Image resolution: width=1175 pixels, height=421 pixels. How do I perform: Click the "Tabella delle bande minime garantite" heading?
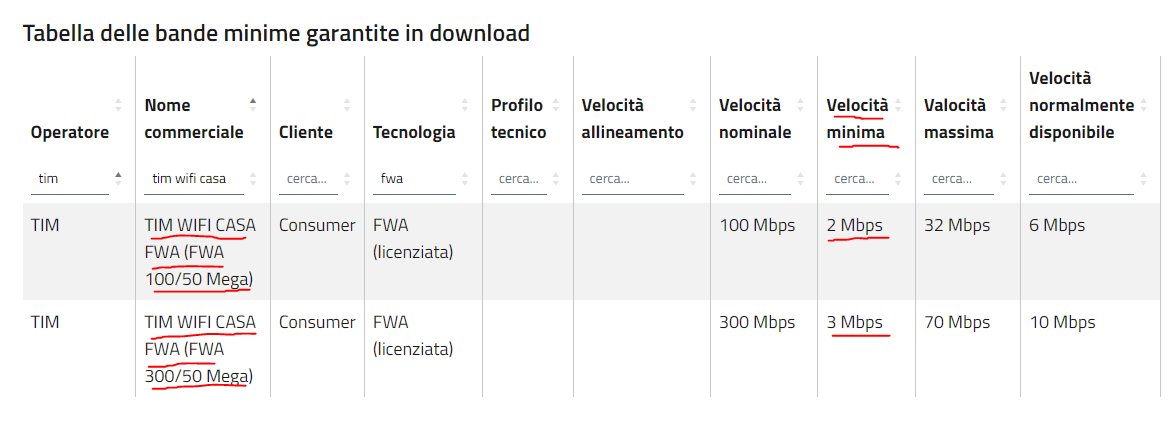coord(276,33)
